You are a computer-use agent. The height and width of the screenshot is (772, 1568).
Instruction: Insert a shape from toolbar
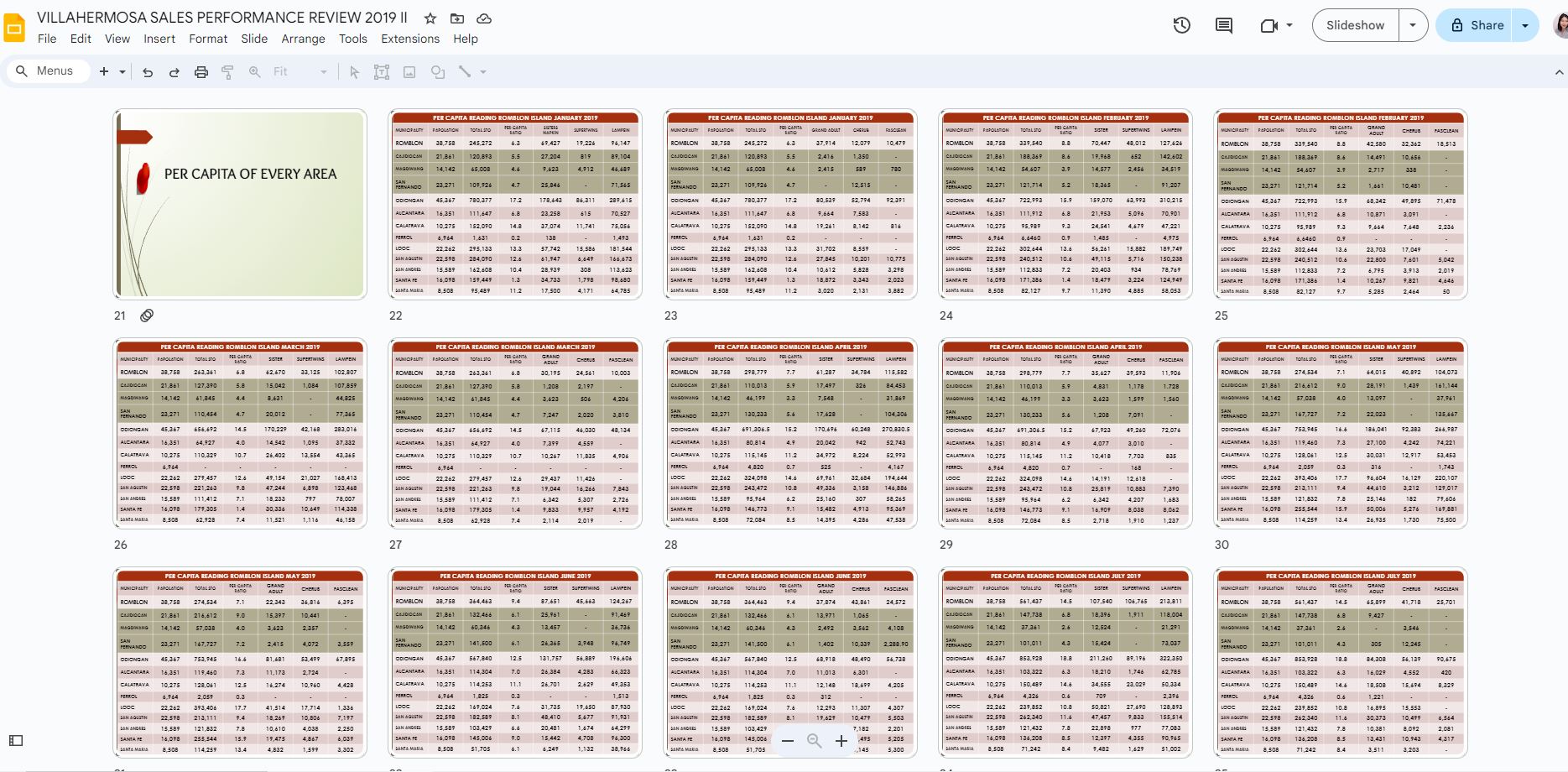(x=438, y=72)
